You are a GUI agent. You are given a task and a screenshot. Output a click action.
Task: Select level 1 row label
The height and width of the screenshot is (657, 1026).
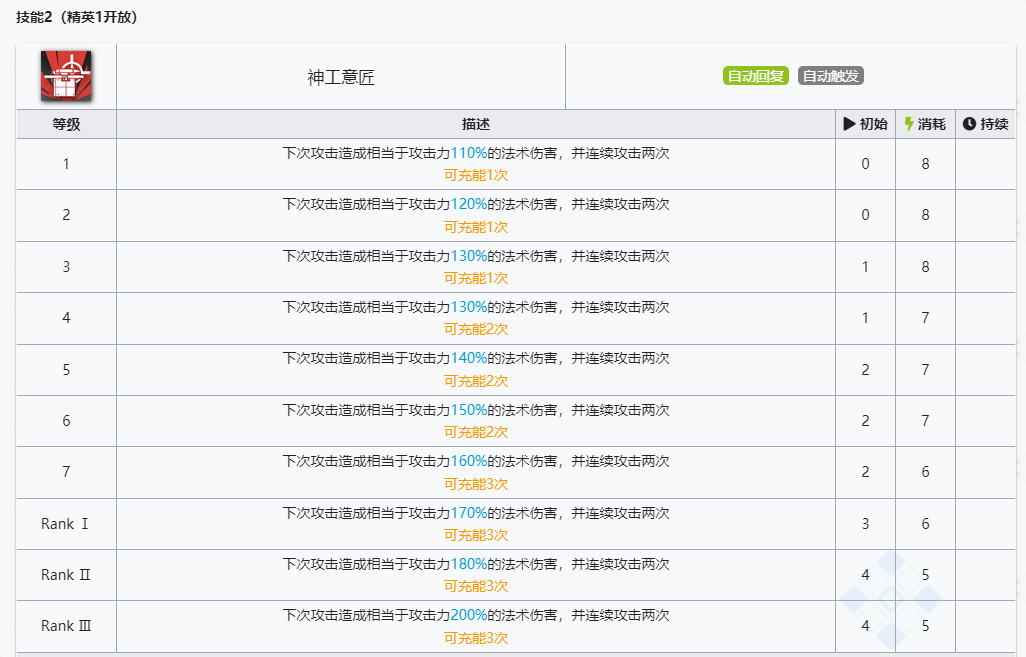[66, 164]
